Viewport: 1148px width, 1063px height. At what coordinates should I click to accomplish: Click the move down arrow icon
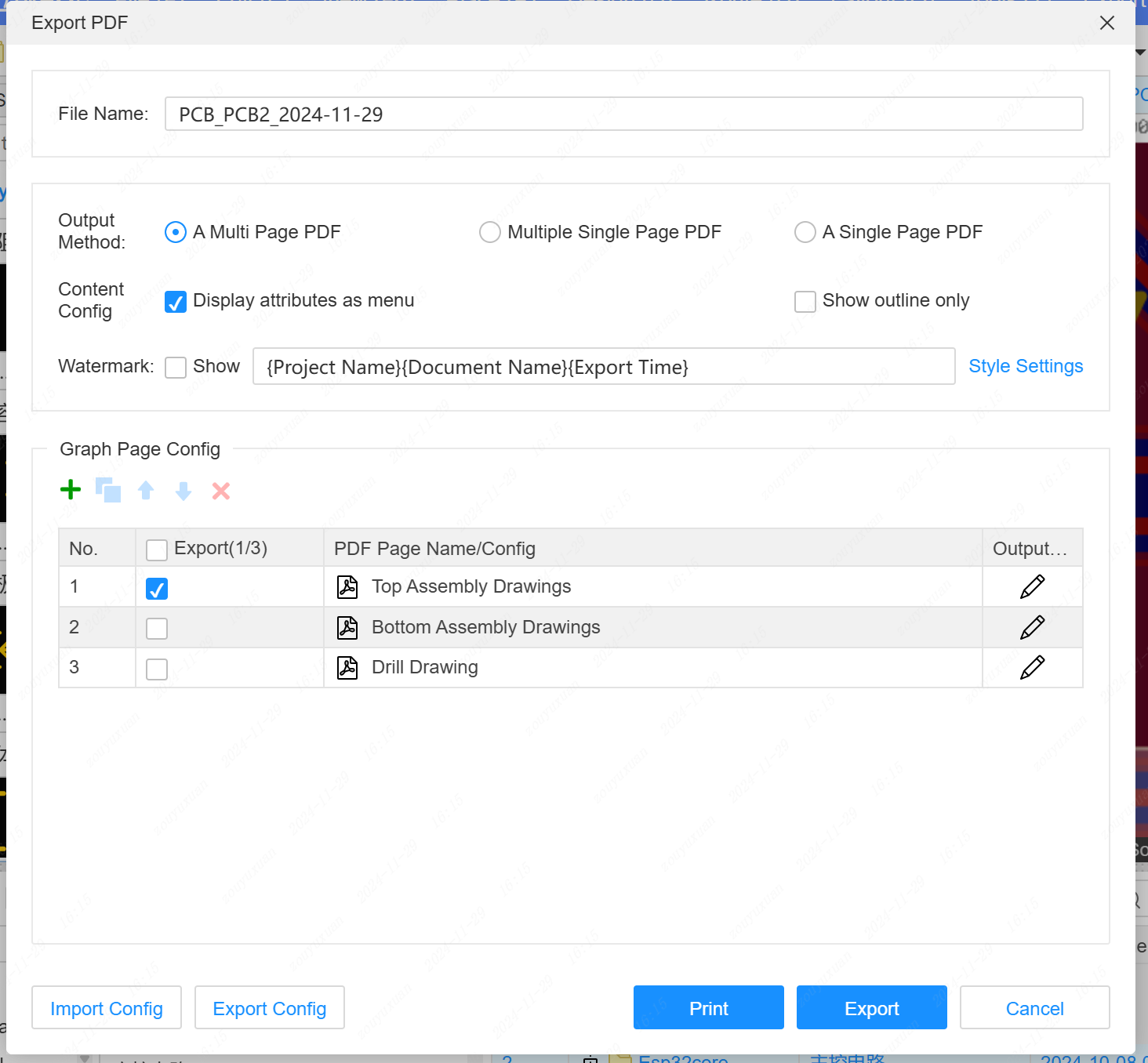tap(183, 491)
